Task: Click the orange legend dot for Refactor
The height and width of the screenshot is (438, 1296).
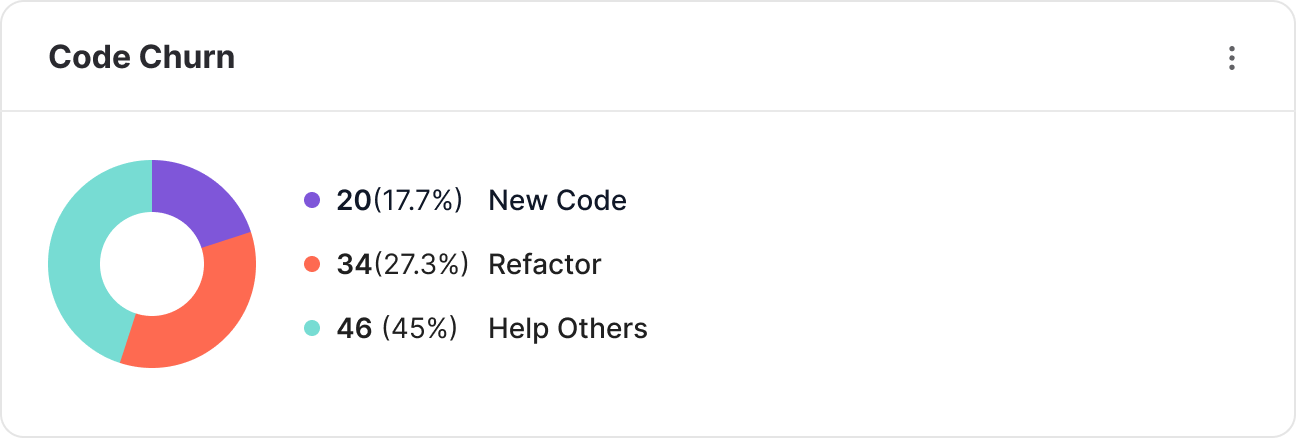Action: point(311,265)
